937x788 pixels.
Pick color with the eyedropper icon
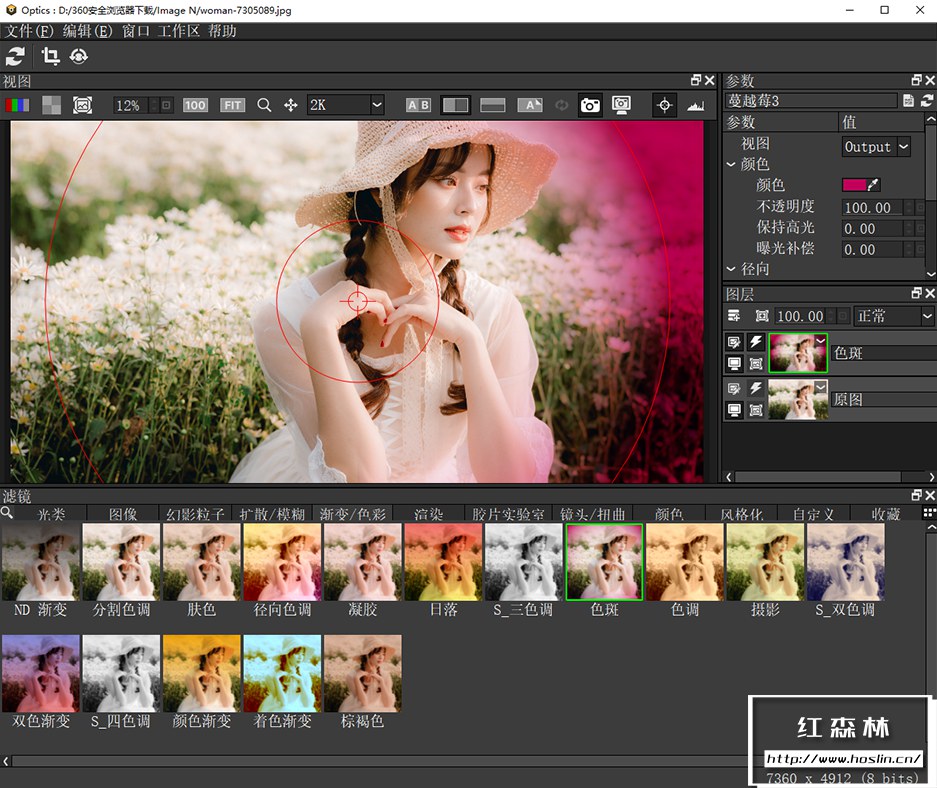coord(874,185)
